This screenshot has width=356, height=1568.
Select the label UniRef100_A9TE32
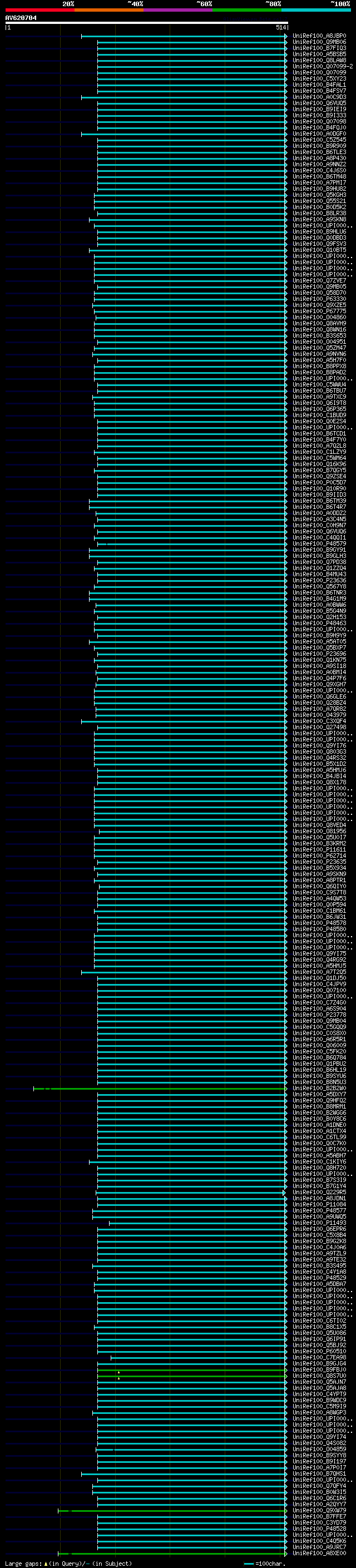point(319,1260)
